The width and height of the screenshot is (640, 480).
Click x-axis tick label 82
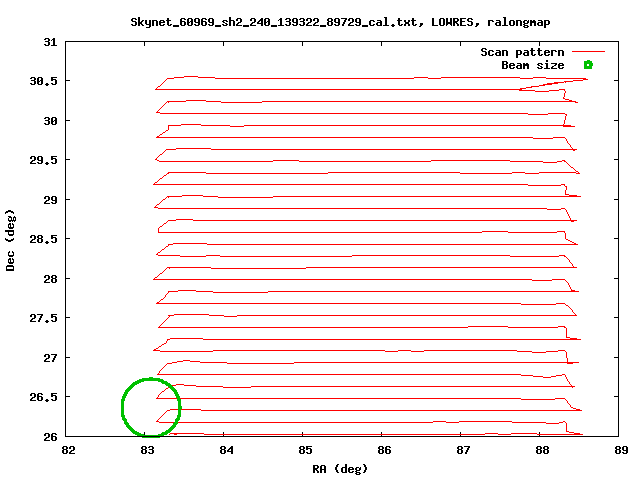tap(68, 450)
